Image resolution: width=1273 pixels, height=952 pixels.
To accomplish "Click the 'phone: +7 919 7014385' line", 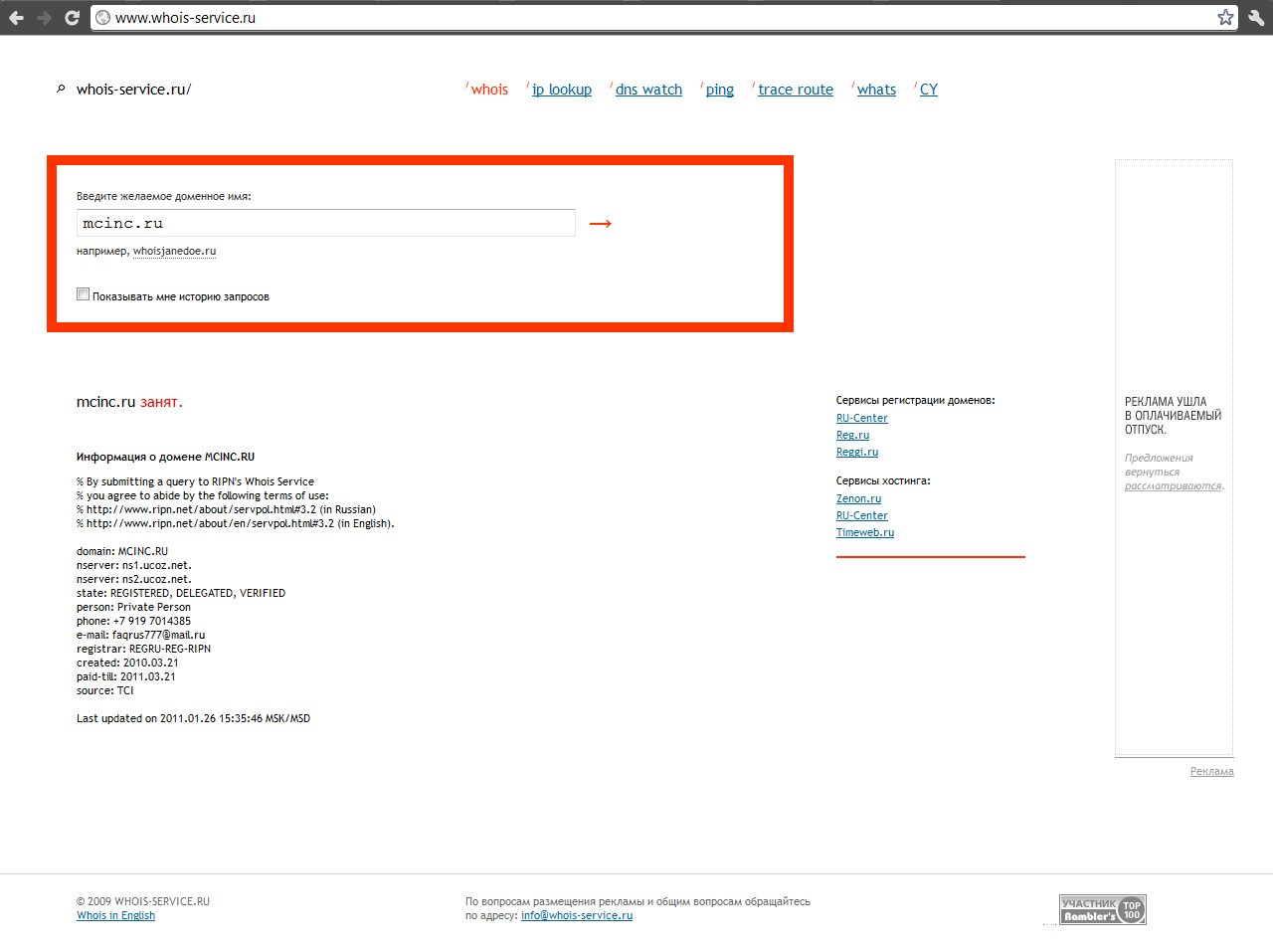I will click(x=133, y=621).
